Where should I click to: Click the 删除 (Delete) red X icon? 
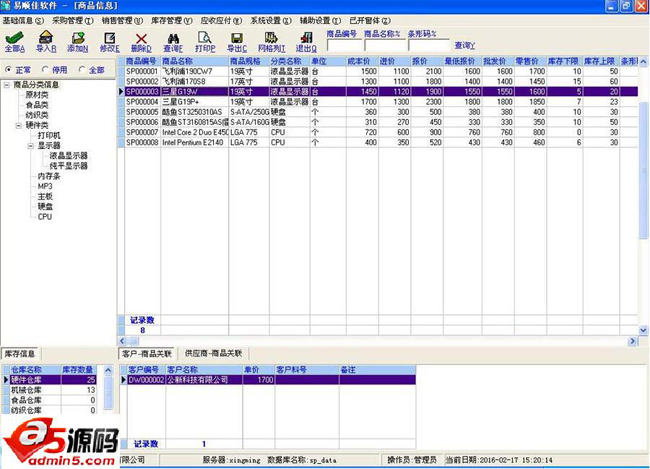(141, 41)
